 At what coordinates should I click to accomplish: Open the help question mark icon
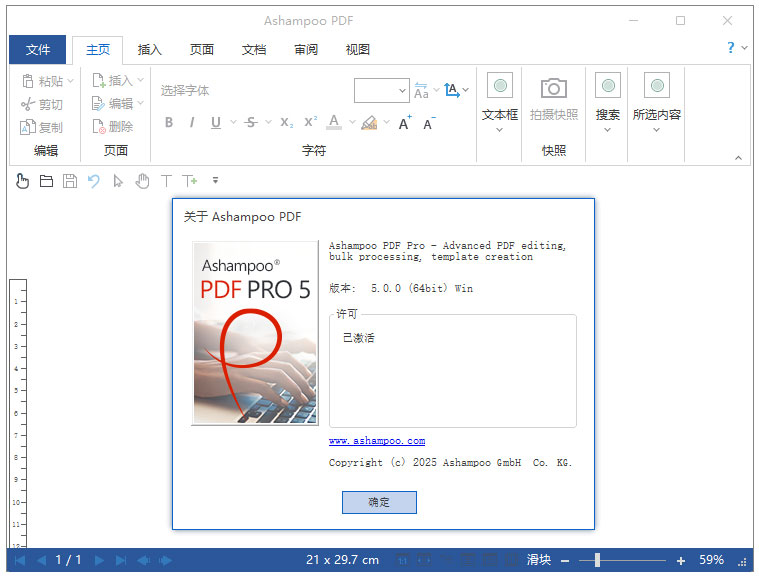(x=730, y=47)
